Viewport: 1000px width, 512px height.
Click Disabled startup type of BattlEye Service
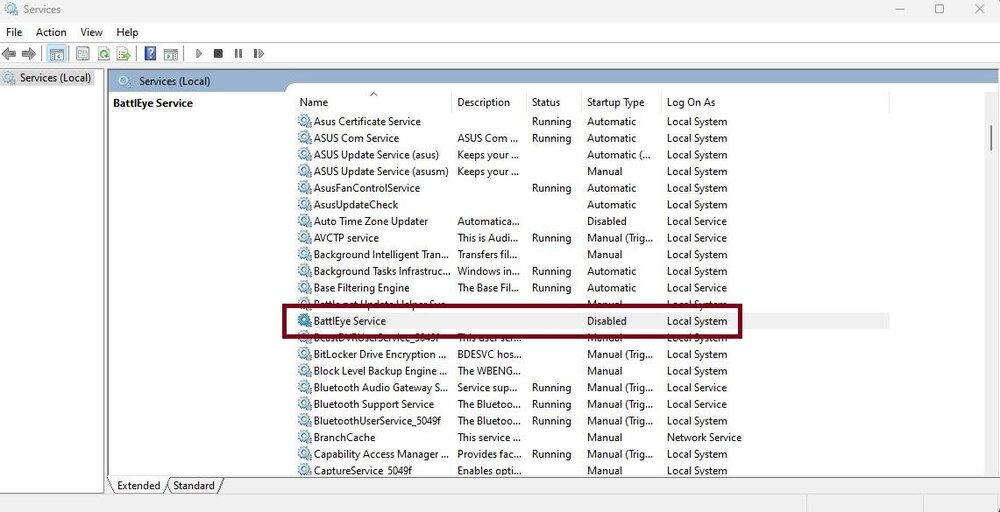607,321
